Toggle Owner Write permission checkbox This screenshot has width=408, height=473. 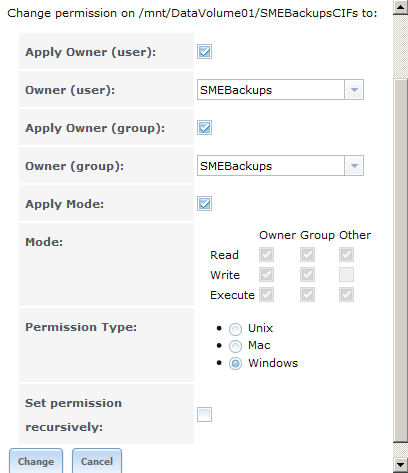[266, 275]
